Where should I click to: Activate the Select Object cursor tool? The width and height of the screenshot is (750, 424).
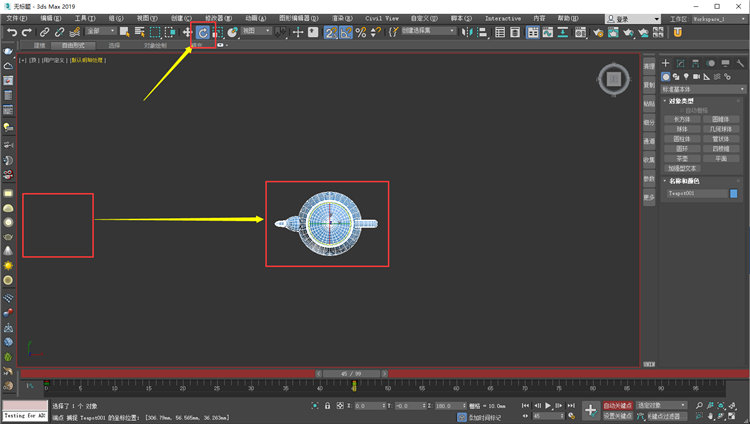[x=124, y=32]
